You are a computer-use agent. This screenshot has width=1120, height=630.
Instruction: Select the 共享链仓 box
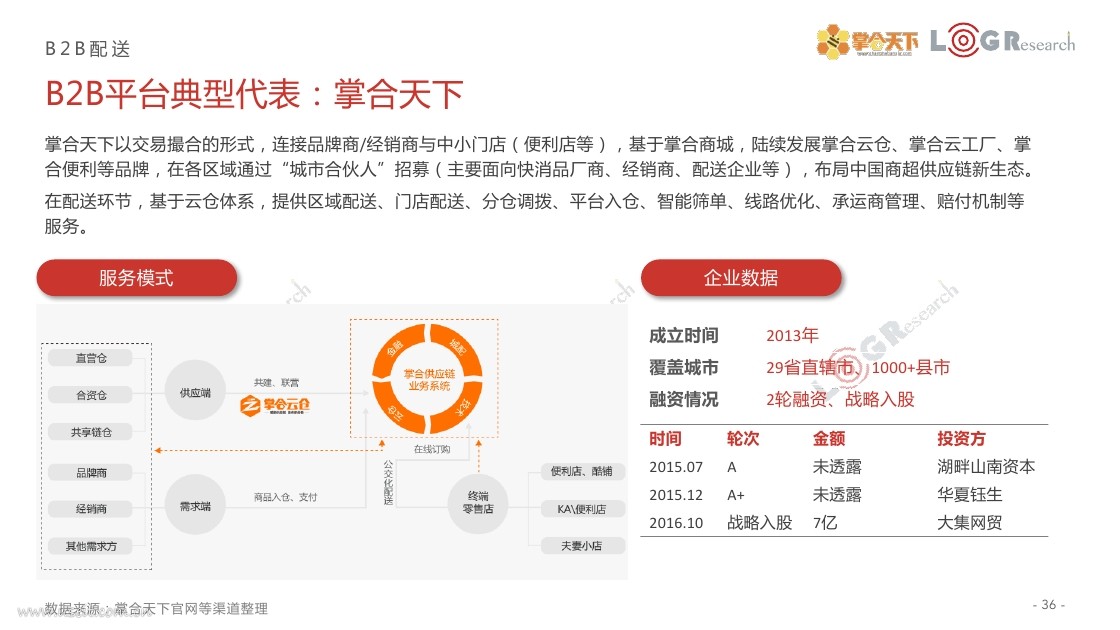91,432
